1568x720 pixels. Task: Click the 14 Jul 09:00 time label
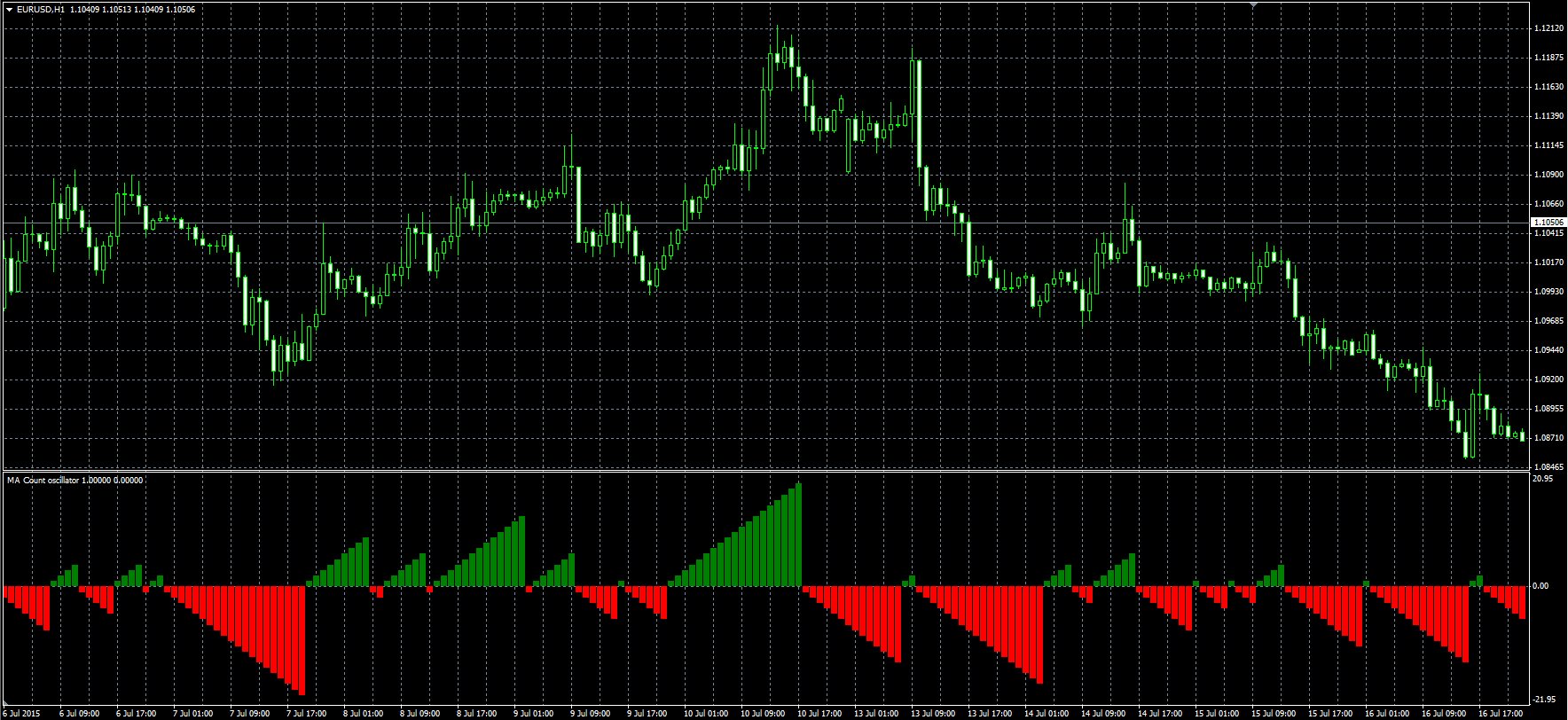[x=1103, y=714]
